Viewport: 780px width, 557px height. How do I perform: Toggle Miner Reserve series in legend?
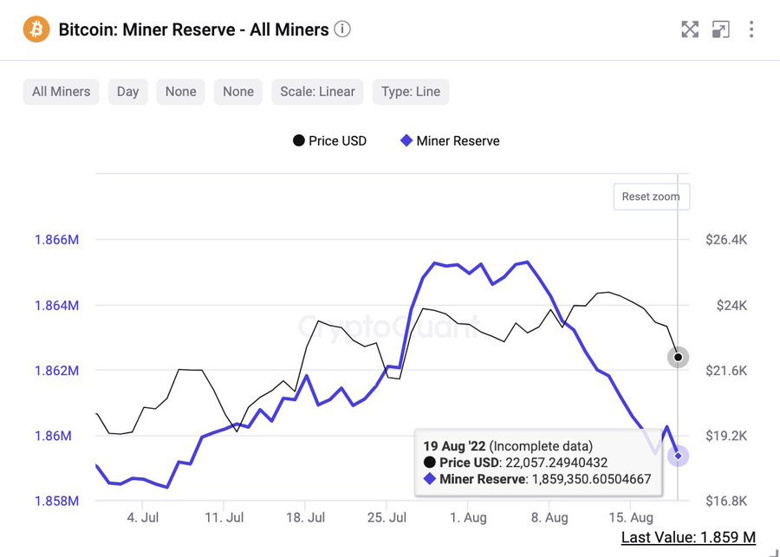tap(450, 141)
